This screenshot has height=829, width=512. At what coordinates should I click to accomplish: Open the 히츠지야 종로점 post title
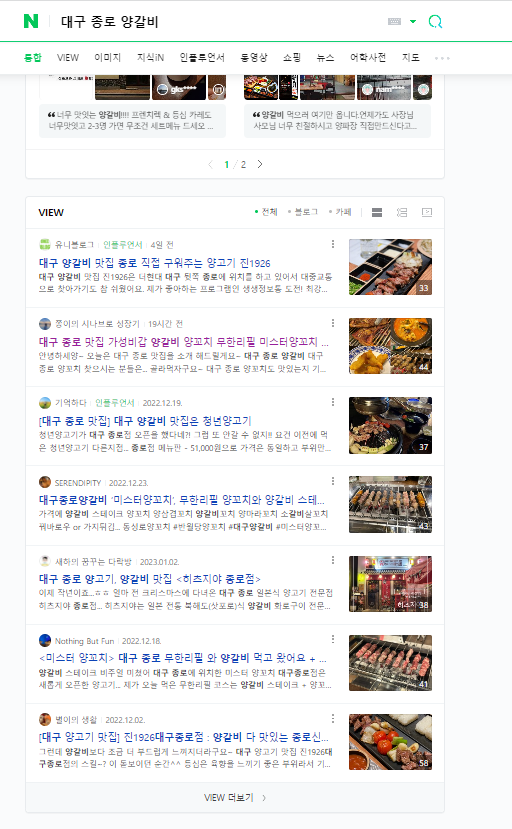pos(150,579)
